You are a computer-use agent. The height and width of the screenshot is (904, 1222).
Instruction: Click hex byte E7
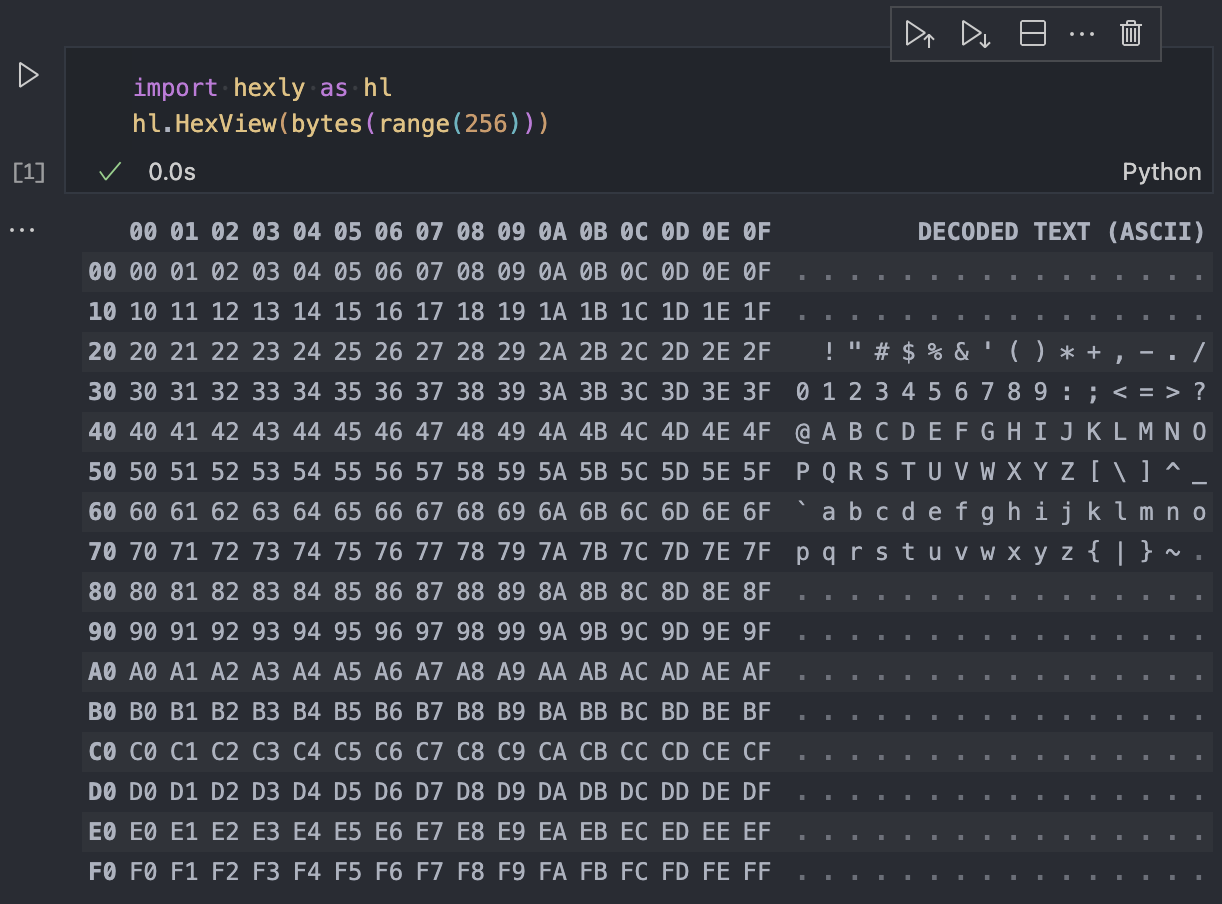coord(429,832)
